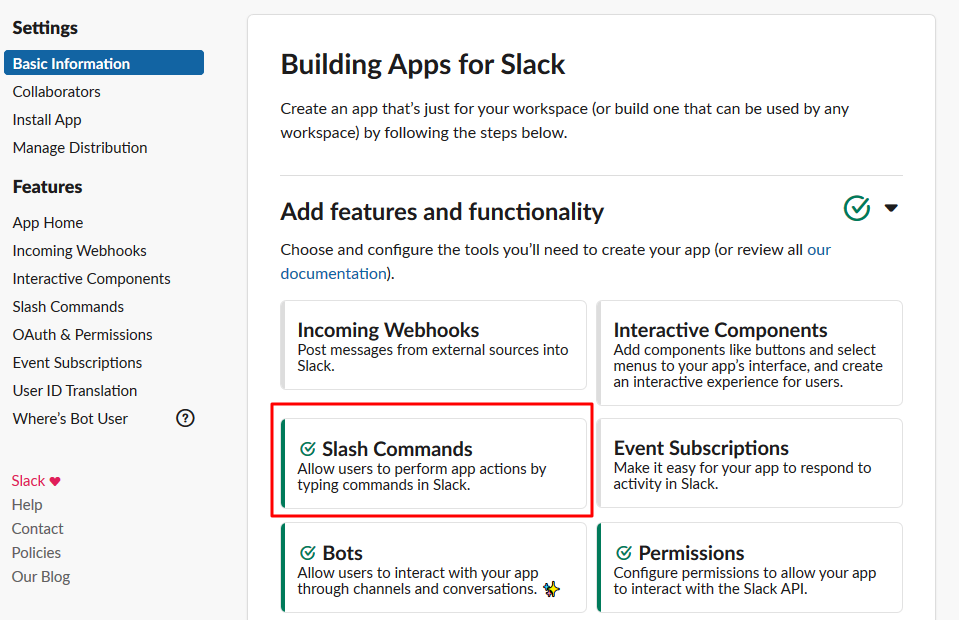Open the Our Blog footer link
Screen dimensions: 959x620
coord(41,576)
